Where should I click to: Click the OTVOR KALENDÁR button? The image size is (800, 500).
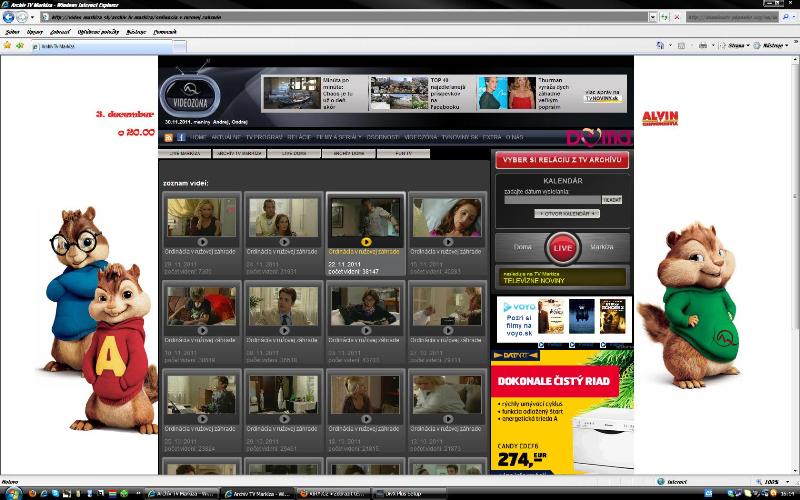point(567,213)
